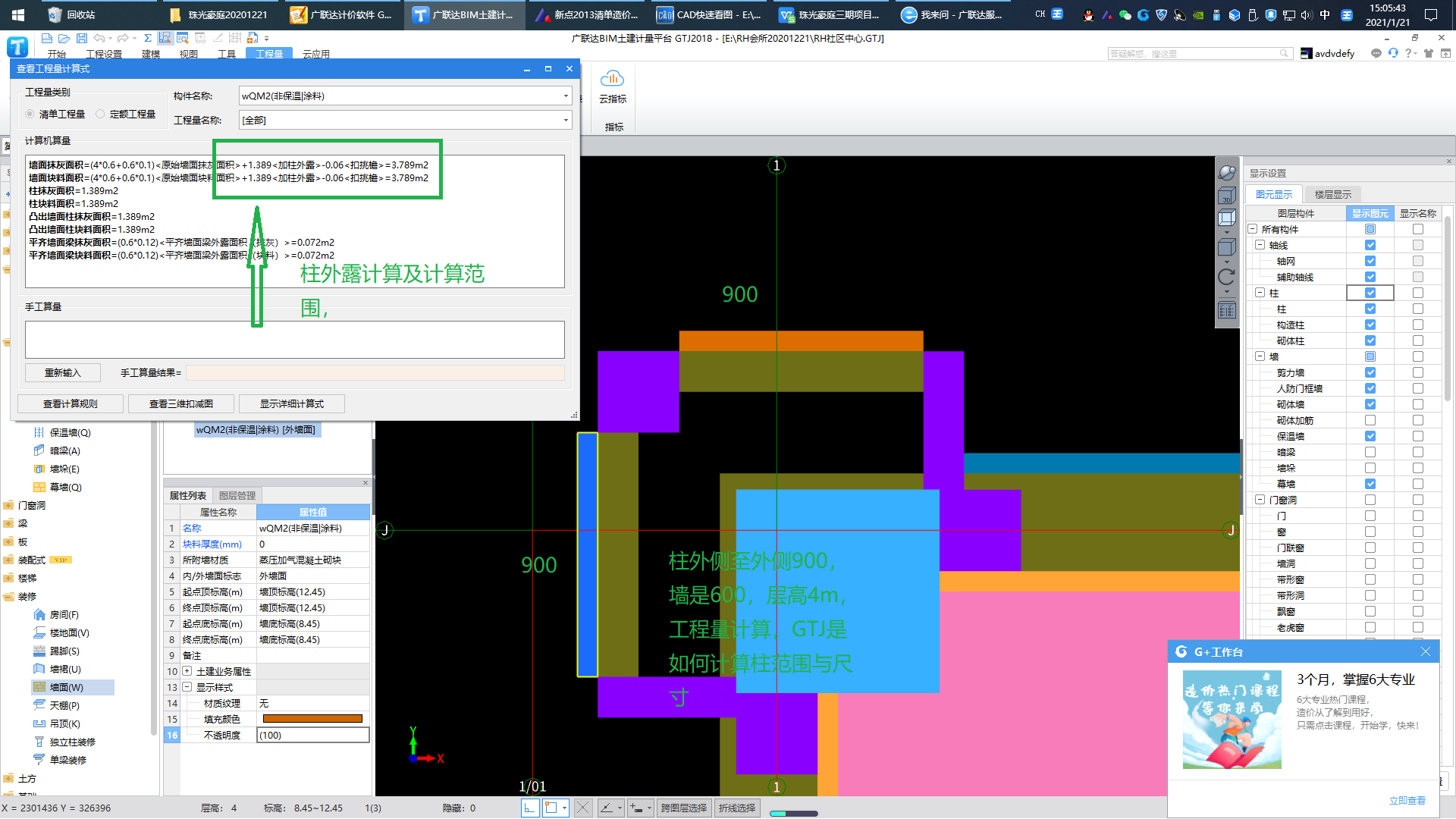1456x819 pixels.
Task: Toggle display element checkbox for 构造柱
Action: (x=1370, y=325)
